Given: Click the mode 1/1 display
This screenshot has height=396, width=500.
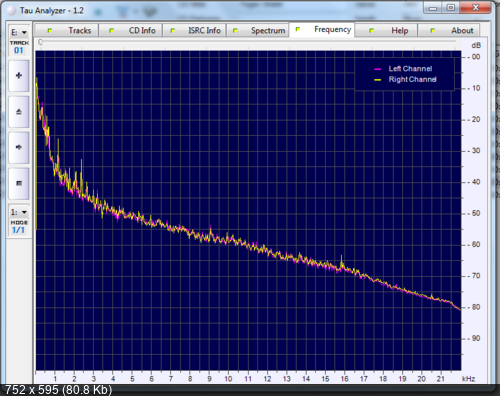Looking at the screenshot, I should coord(19,230).
